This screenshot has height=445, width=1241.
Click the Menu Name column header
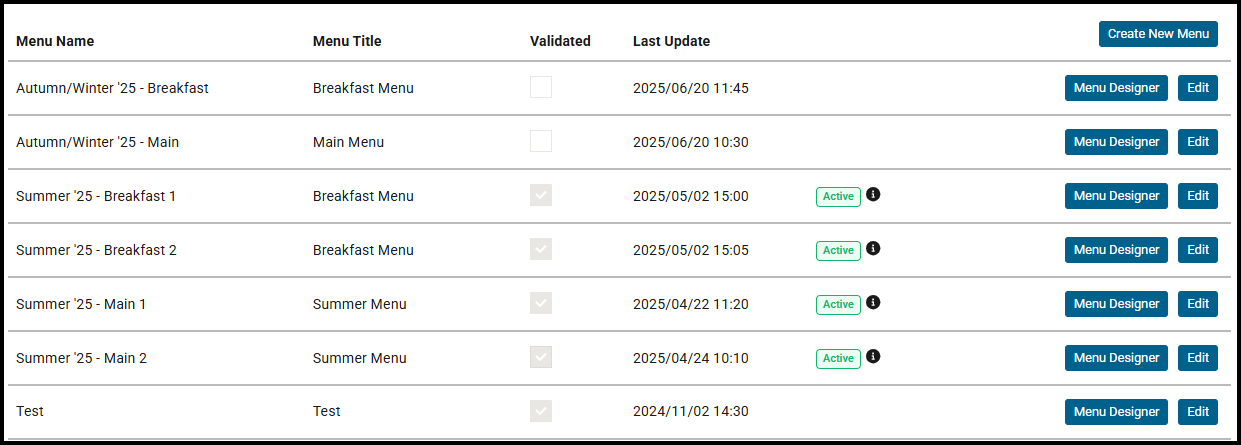[x=55, y=41]
